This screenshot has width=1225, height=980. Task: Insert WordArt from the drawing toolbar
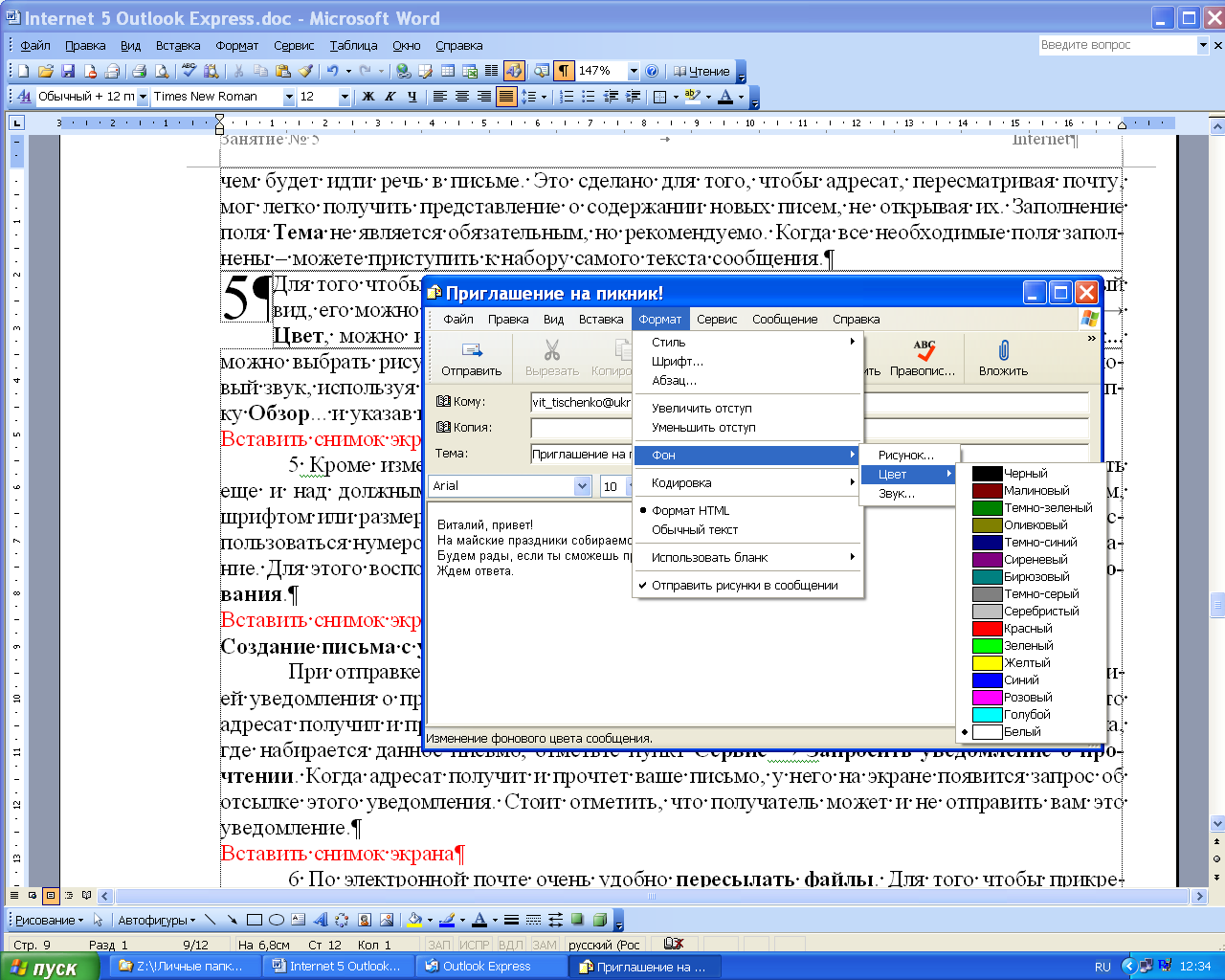(321, 920)
